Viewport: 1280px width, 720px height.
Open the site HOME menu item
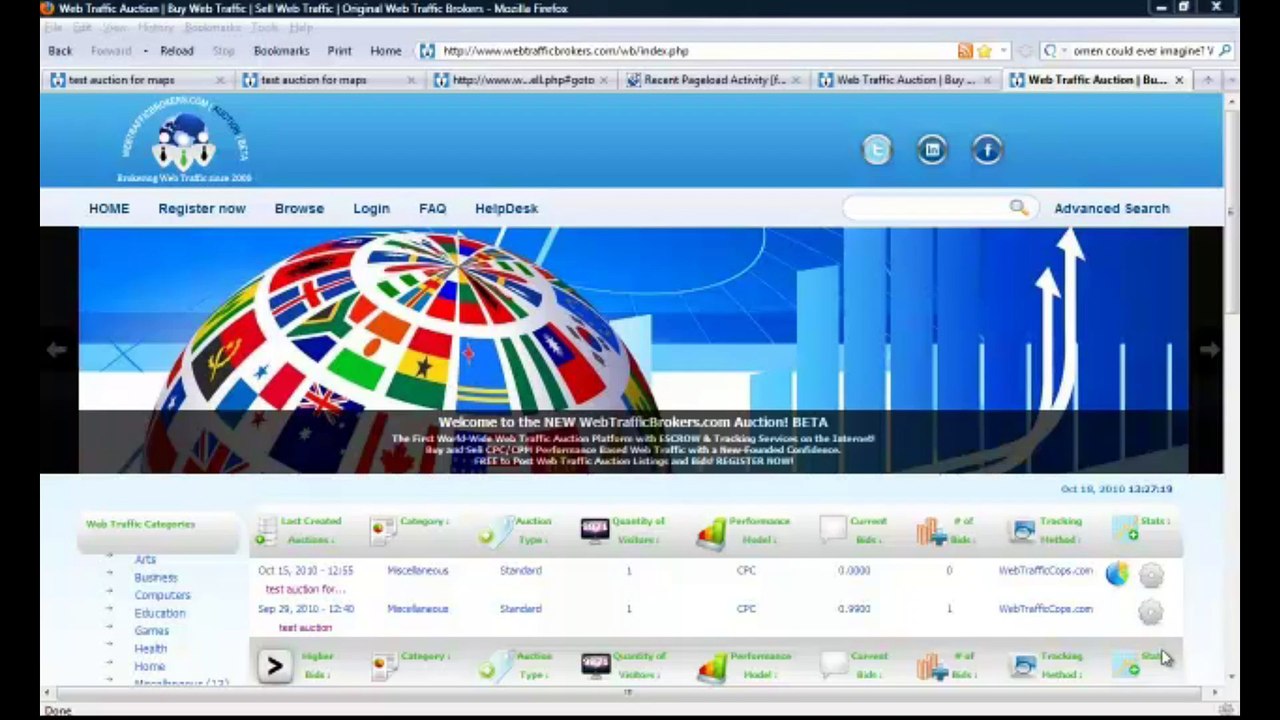109,208
